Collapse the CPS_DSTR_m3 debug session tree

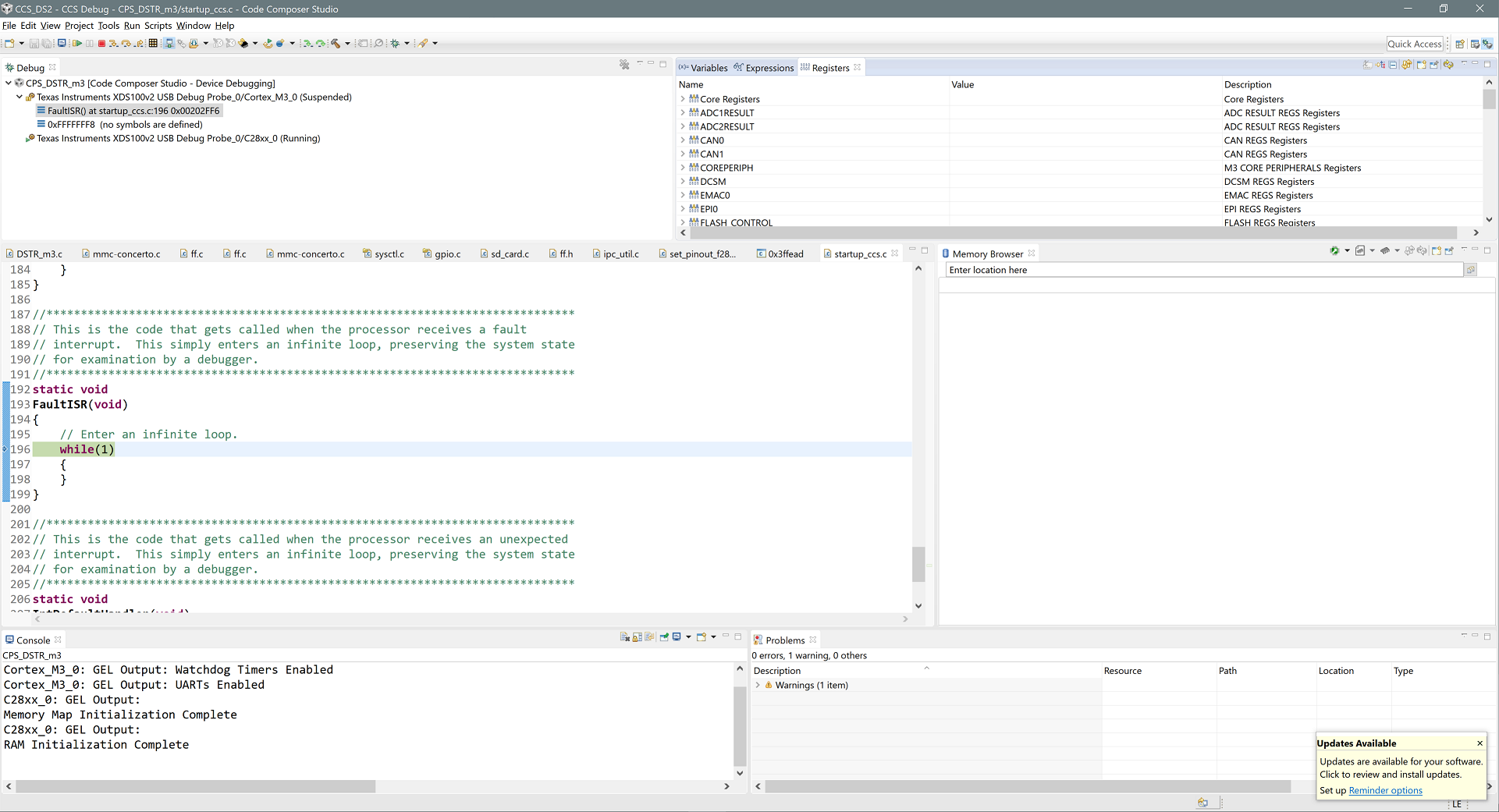pyautogui.click(x=9, y=83)
